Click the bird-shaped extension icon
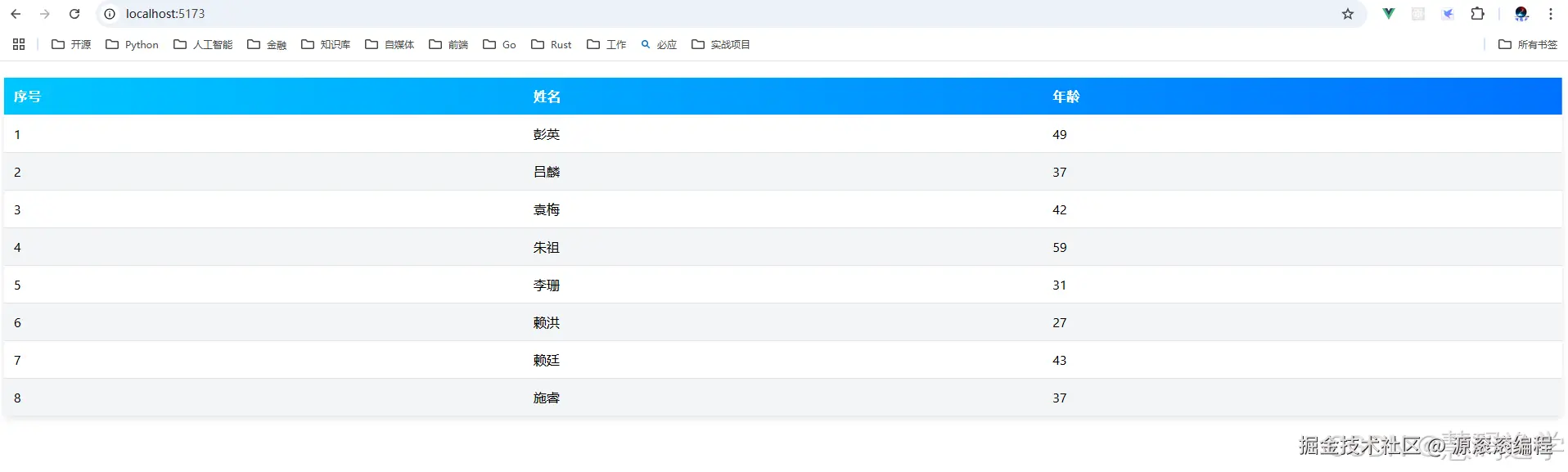Image resolution: width=1568 pixels, height=472 pixels. pos(1448,14)
